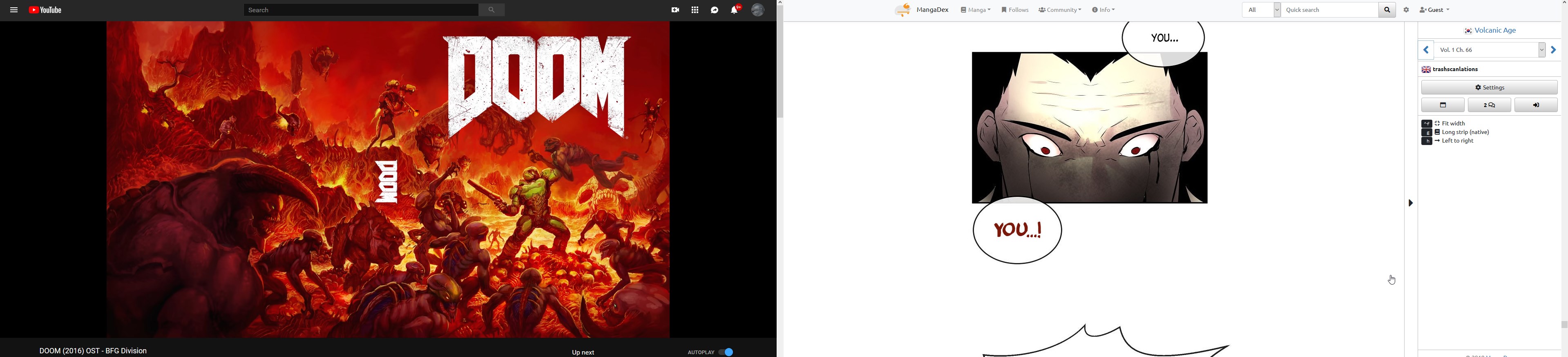Open the YouTube hamburger guide menu
Screen dimensions: 1568x357
point(13,10)
